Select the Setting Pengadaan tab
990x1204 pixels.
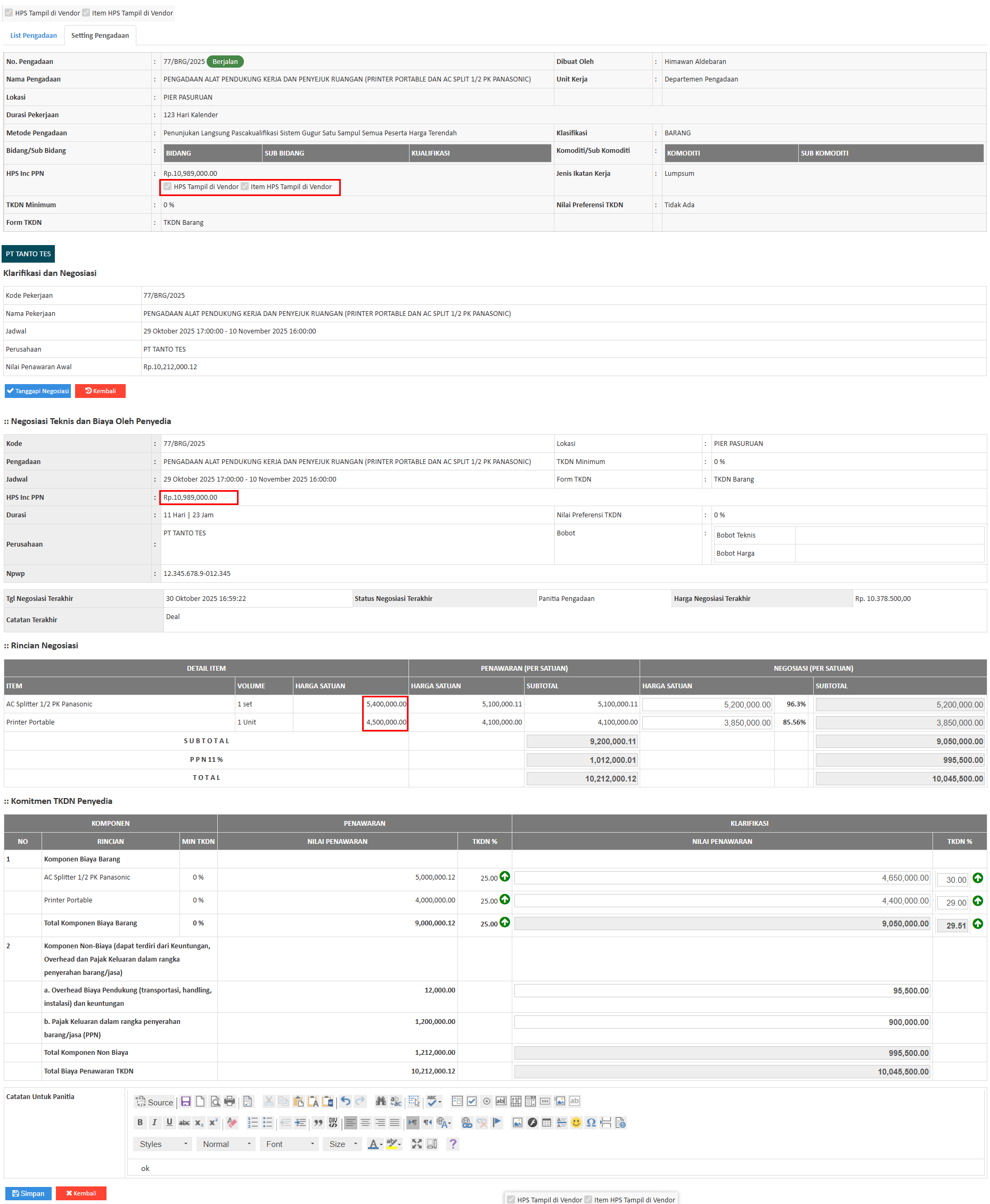click(100, 35)
